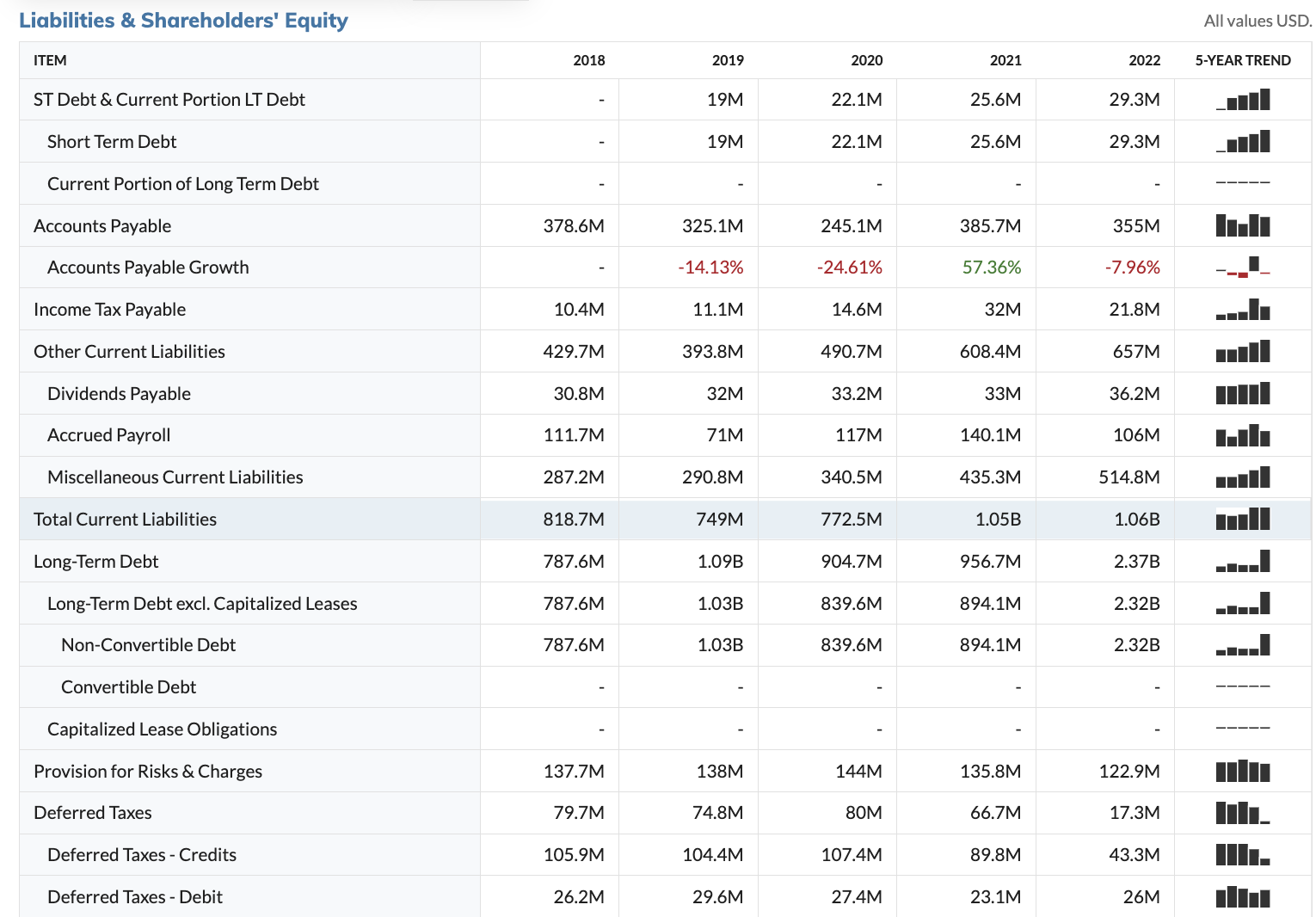Select the Accounts Payable row label
Screen dimensions: 1316x917
(x=102, y=226)
